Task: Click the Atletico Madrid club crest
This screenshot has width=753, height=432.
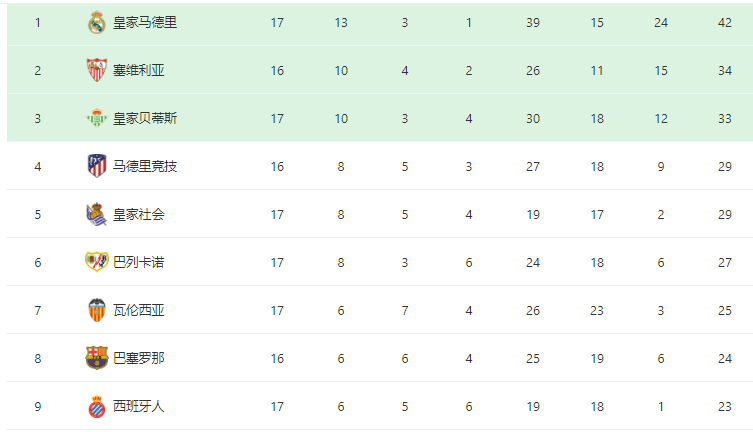Action: 97,166
